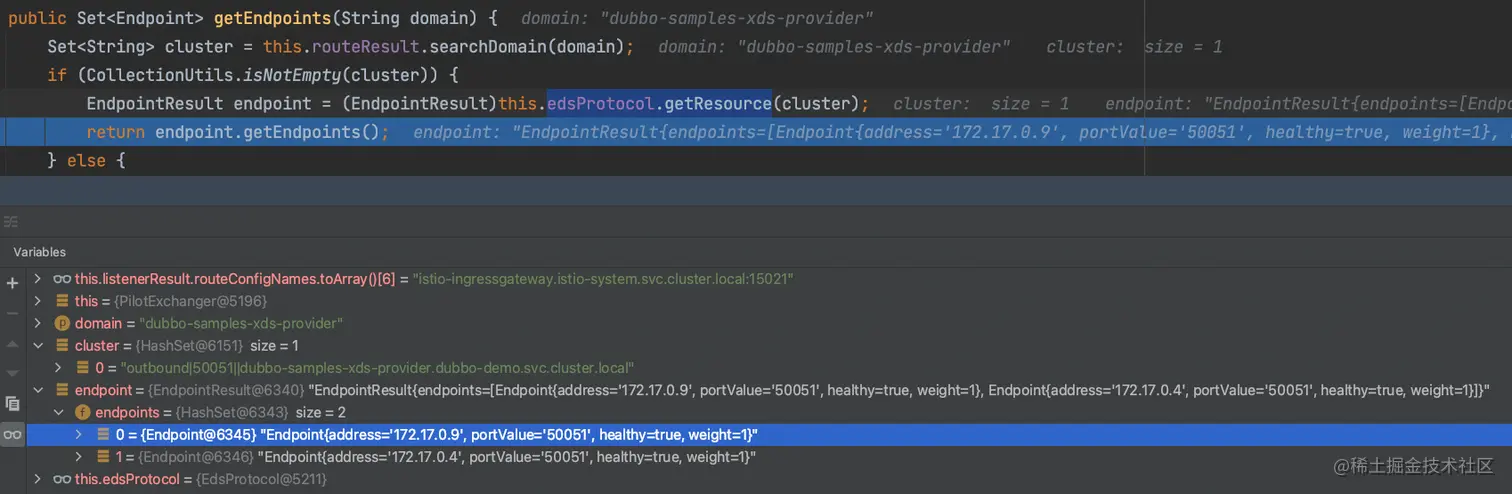This screenshot has height=494, width=1512.
Task: Select the outbound|50051 cluster entry text
Action: click(378, 368)
